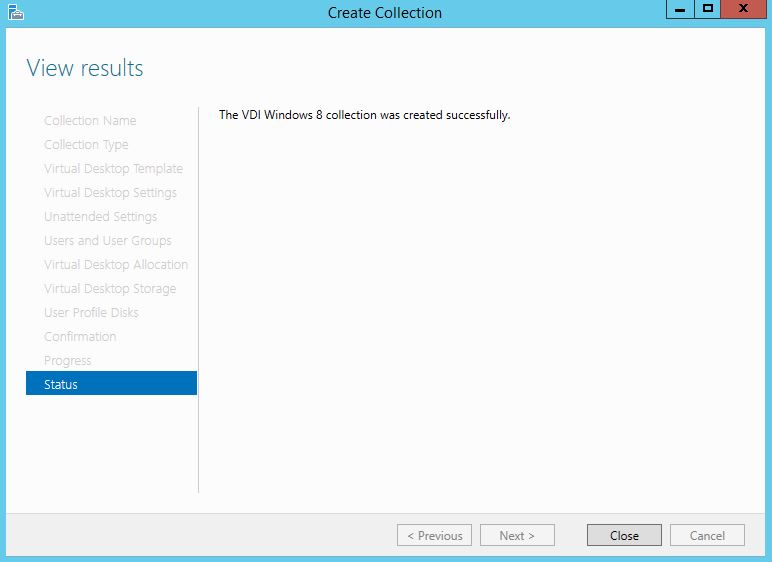Select the Virtual Desktop Template step
772x562 pixels.
click(x=113, y=168)
